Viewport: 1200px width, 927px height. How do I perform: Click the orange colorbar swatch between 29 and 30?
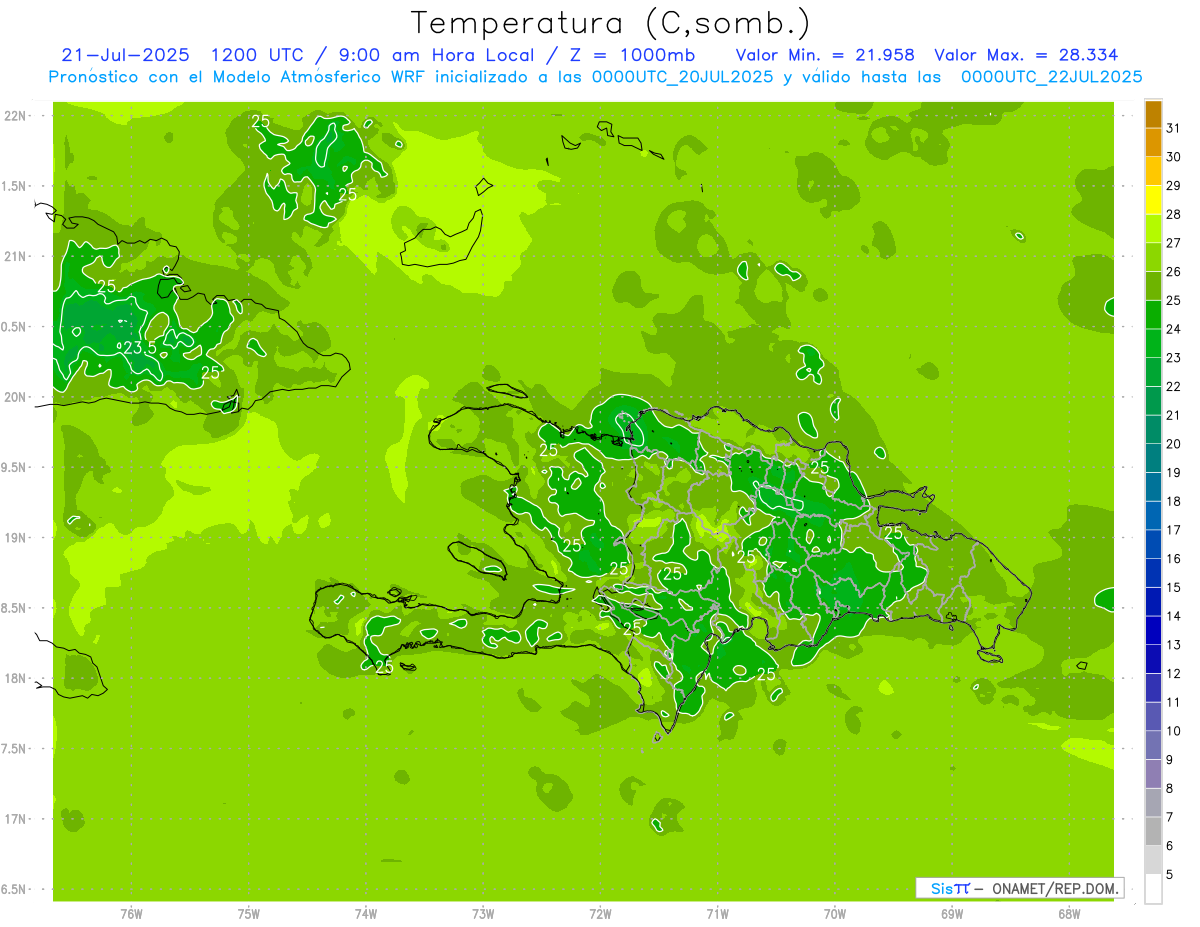(1153, 171)
